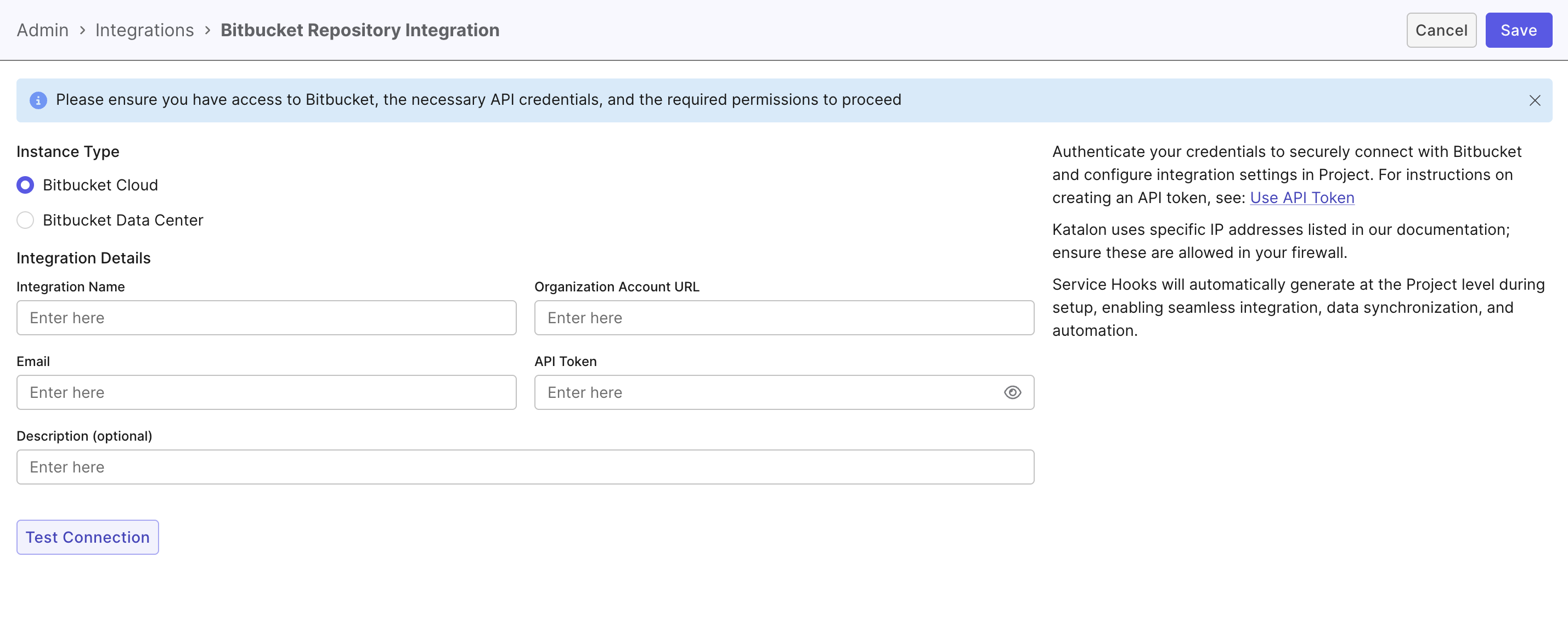Toggle API Token visibility eye icon
The image size is (1568, 636).
(1012, 392)
